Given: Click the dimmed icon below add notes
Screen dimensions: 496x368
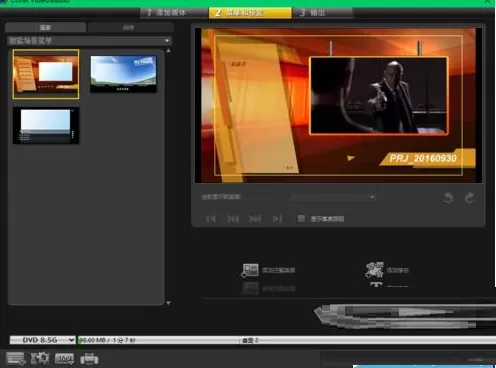Looking at the screenshot, I should point(251,288).
